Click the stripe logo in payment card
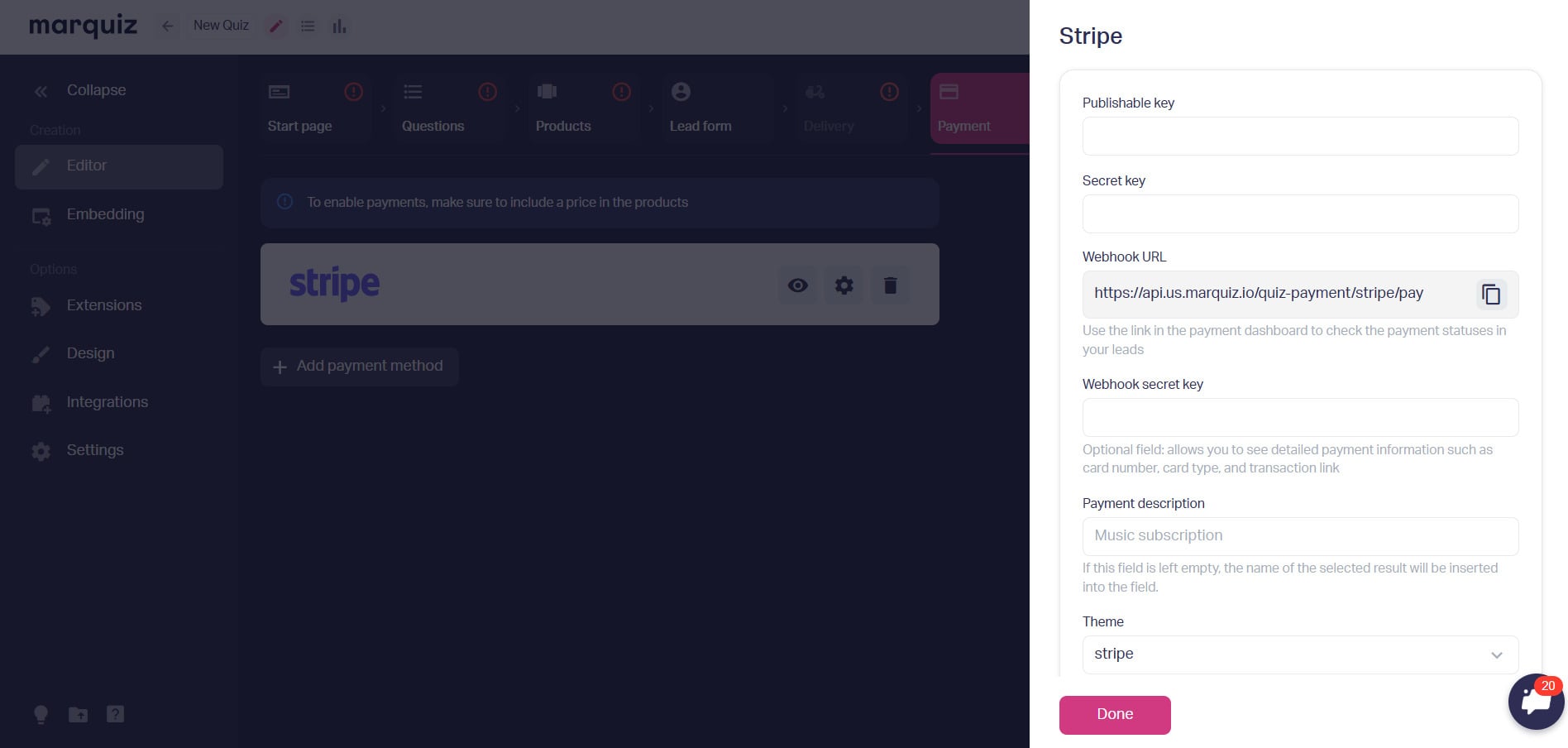This screenshot has width=1568, height=748. (334, 284)
